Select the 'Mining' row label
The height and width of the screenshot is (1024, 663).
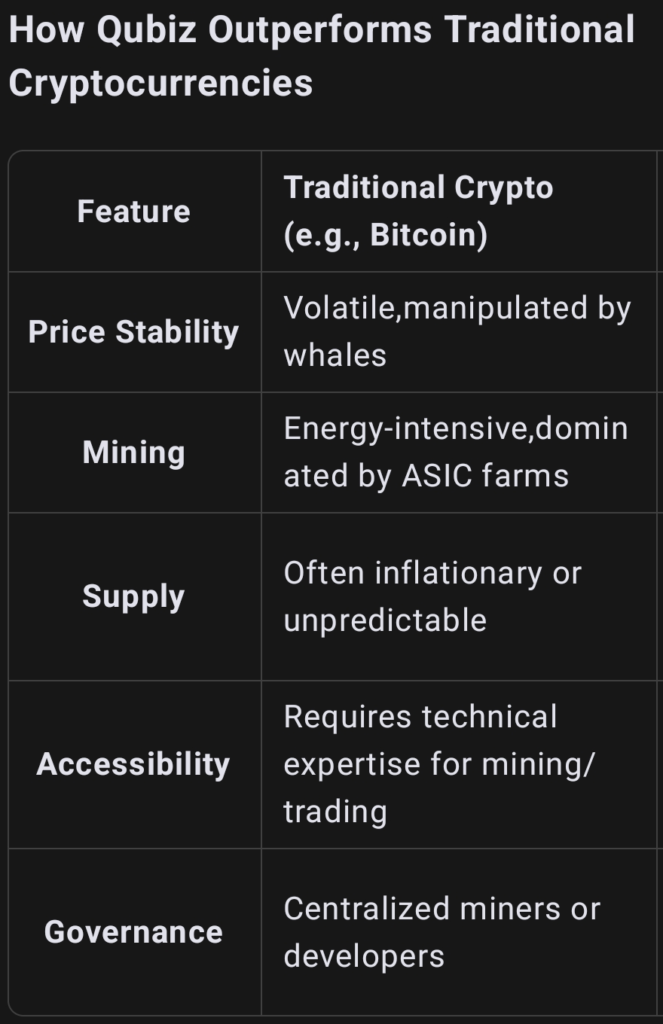point(134,453)
